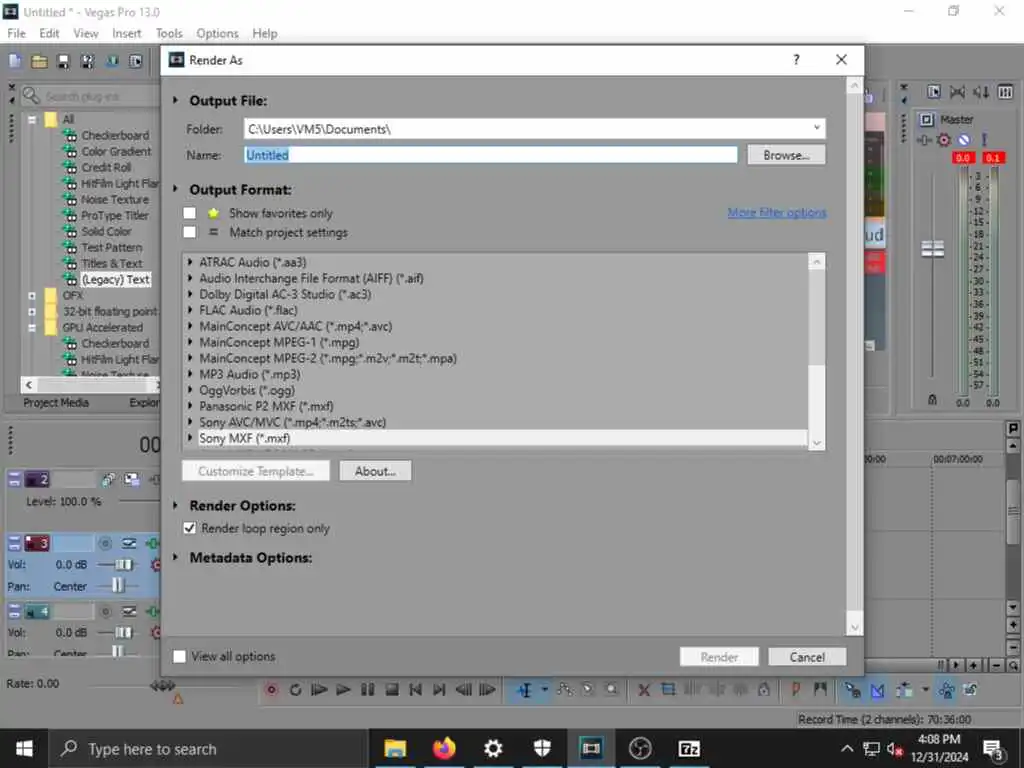Click Go to Start in the transport bar
Viewport: 1024px width, 768px height.
[415, 690]
